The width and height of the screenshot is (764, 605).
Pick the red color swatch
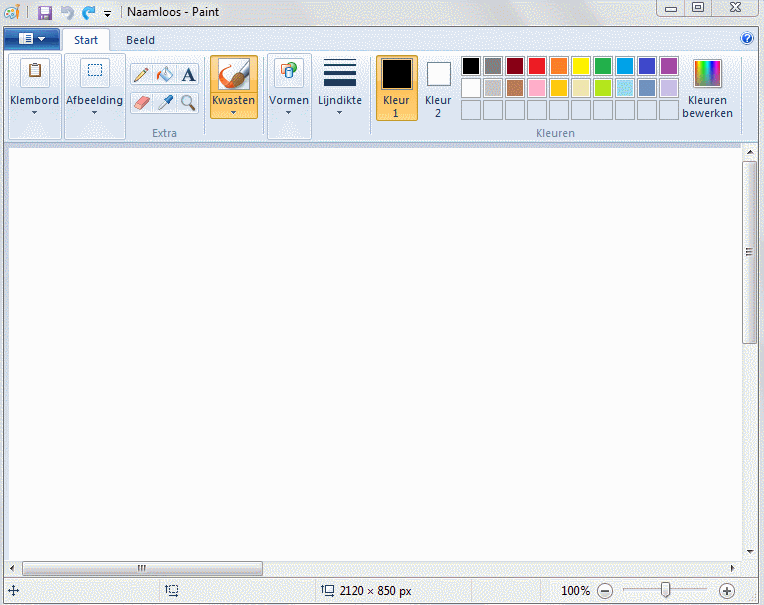click(537, 66)
